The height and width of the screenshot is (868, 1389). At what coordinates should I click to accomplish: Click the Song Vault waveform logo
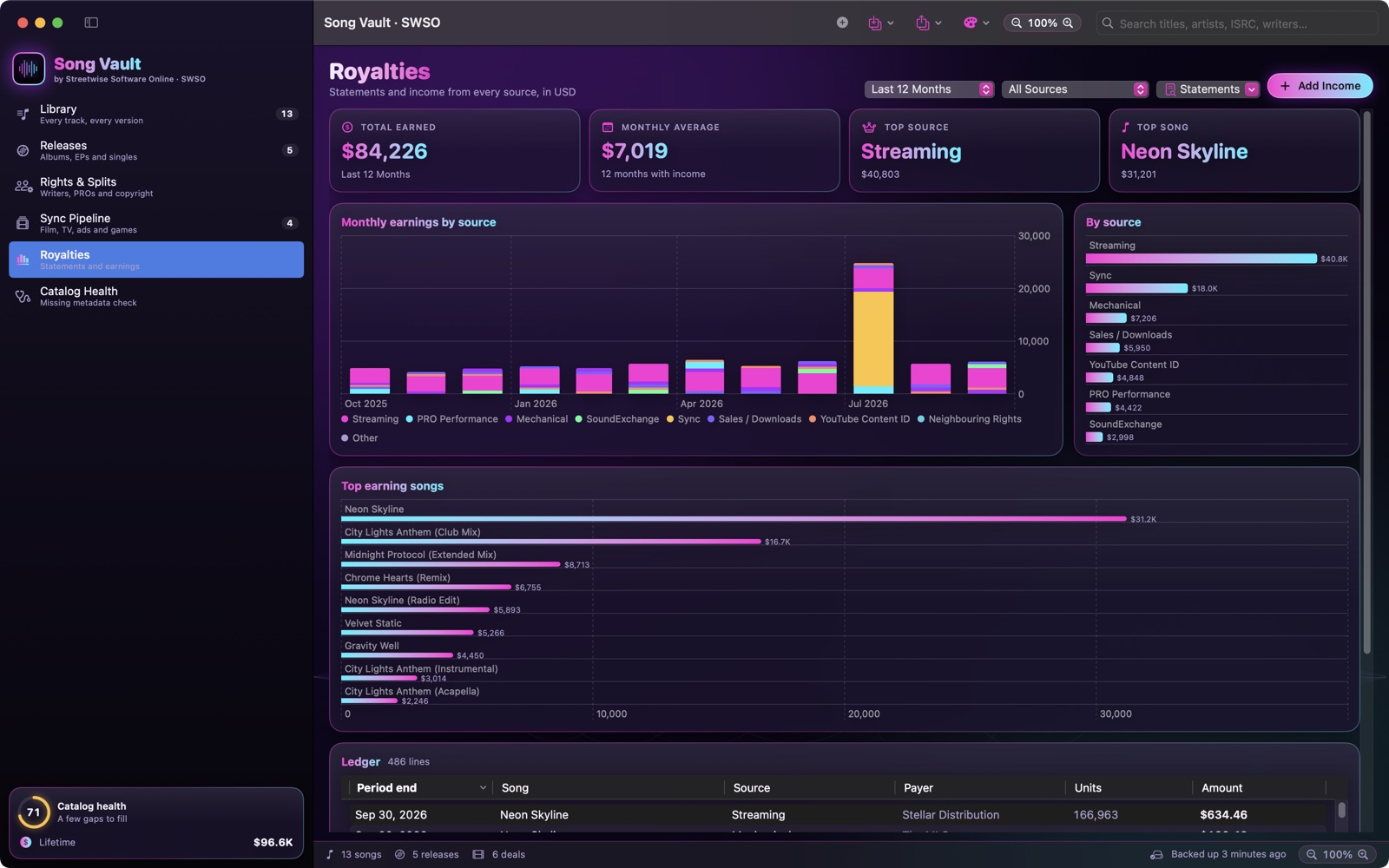[29, 69]
